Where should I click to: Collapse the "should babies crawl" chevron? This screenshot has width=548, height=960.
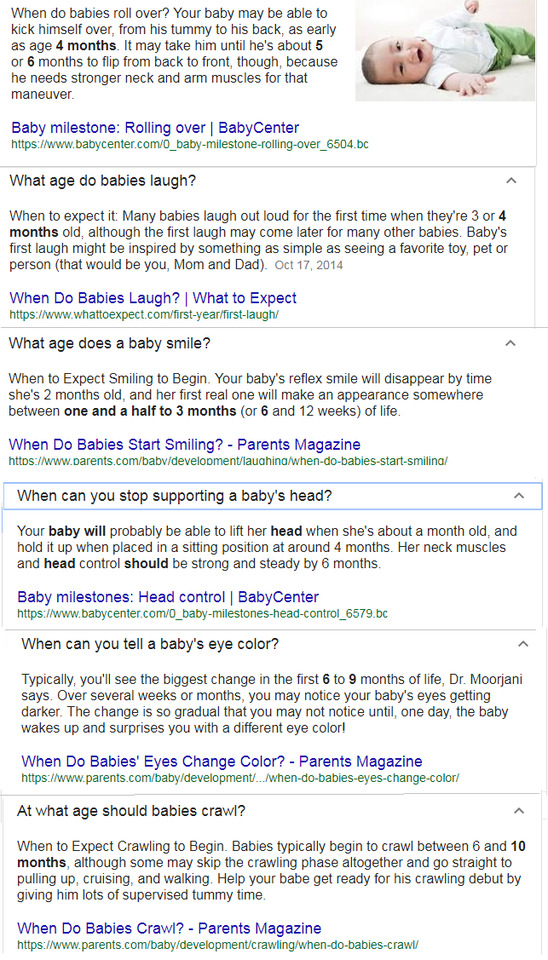pyautogui.click(x=519, y=811)
